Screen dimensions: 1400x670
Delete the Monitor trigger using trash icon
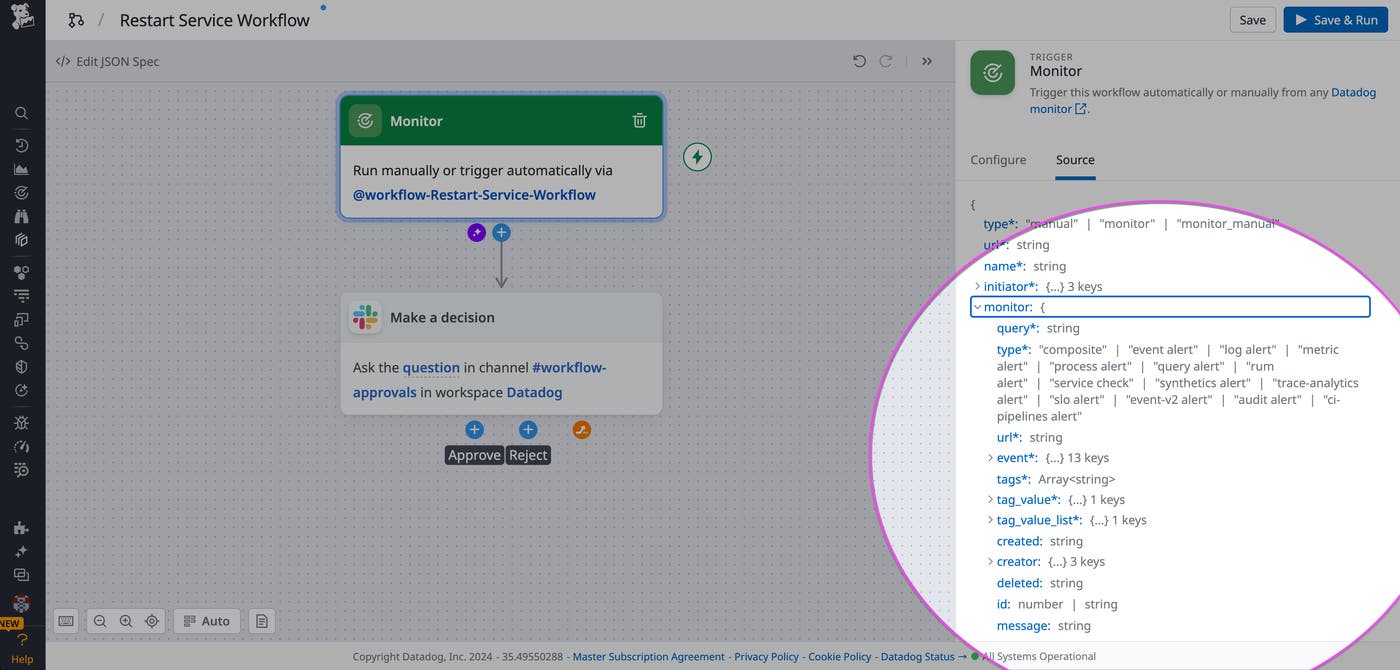pyautogui.click(x=639, y=121)
